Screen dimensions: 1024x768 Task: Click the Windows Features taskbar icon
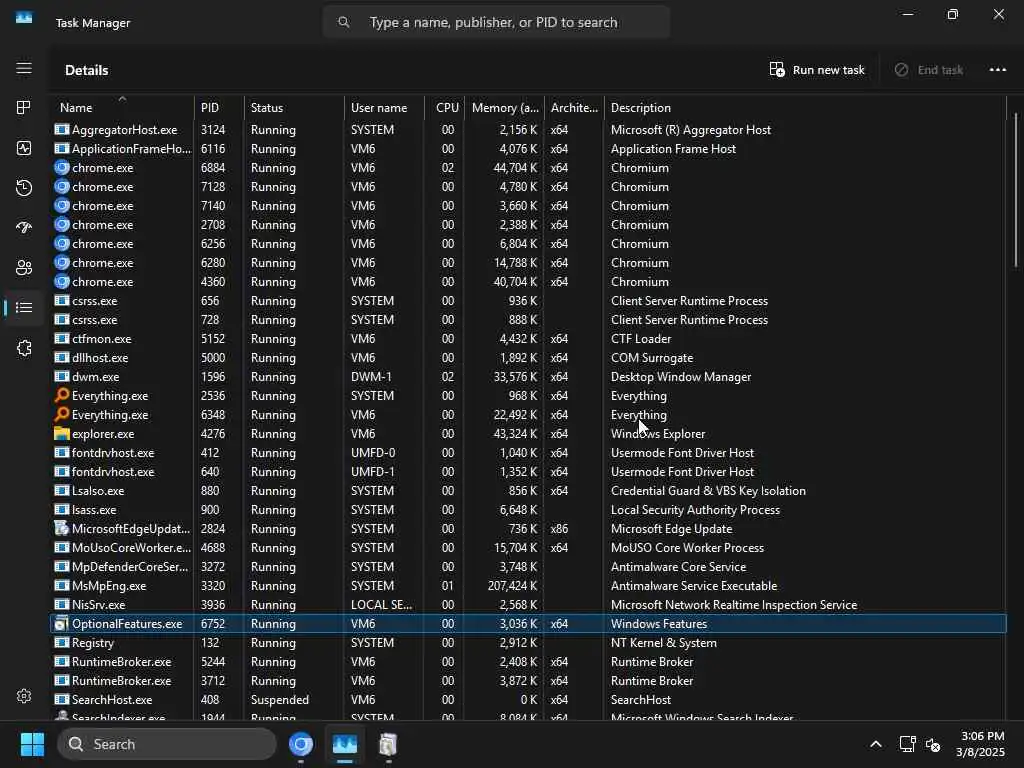[x=388, y=744]
